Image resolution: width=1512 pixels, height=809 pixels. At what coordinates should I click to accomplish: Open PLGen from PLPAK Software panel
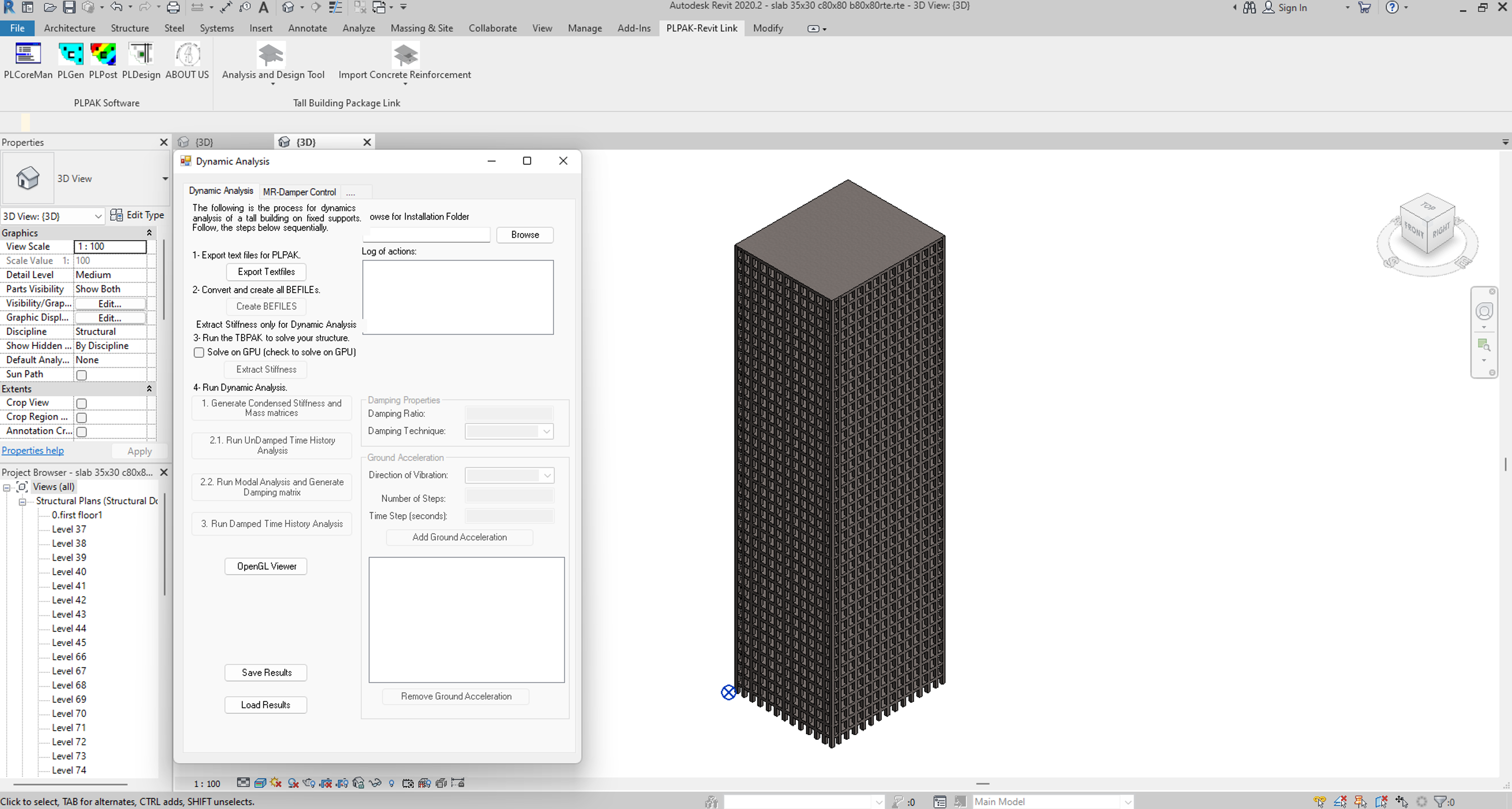pyautogui.click(x=70, y=61)
